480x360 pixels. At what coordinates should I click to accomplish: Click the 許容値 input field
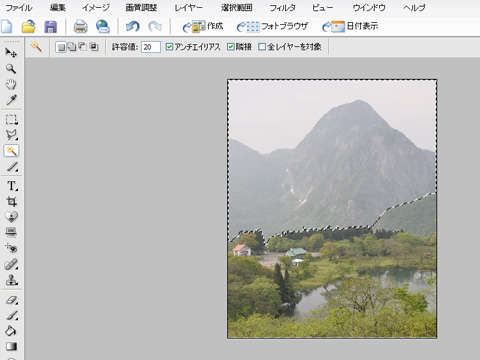[151, 47]
